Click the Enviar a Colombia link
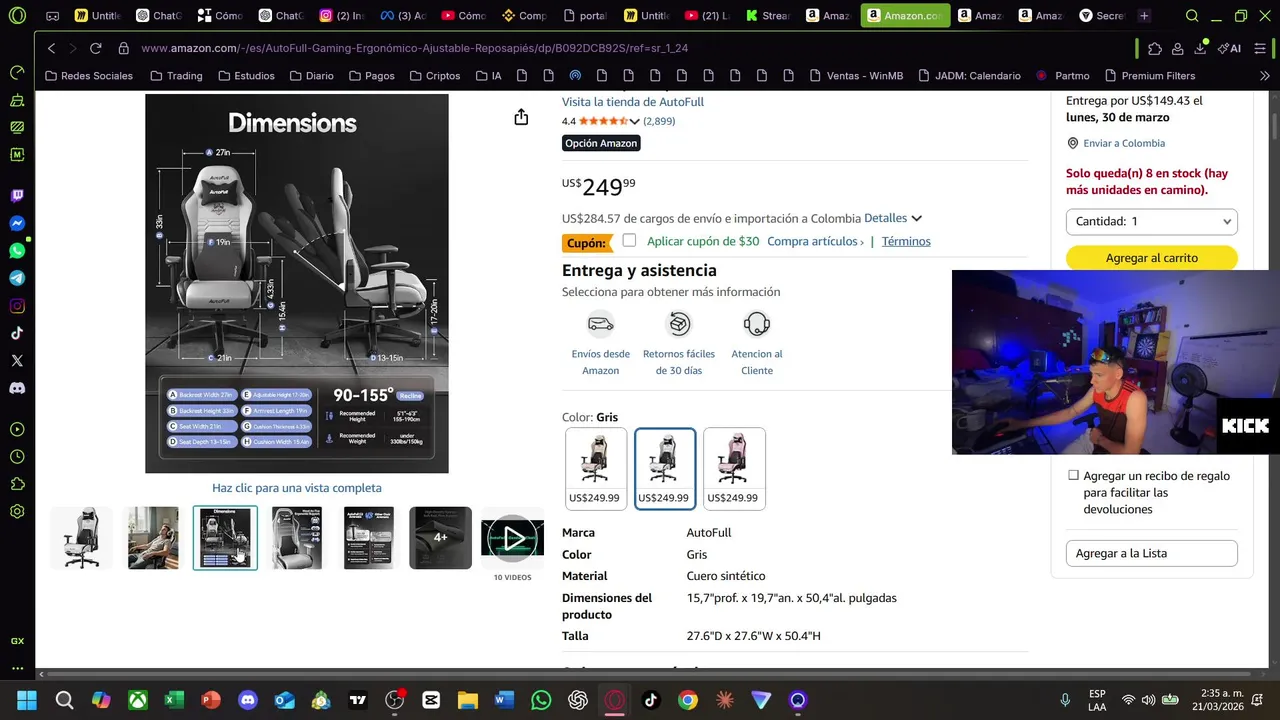1280x720 pixels. [x=1124, y=143]
